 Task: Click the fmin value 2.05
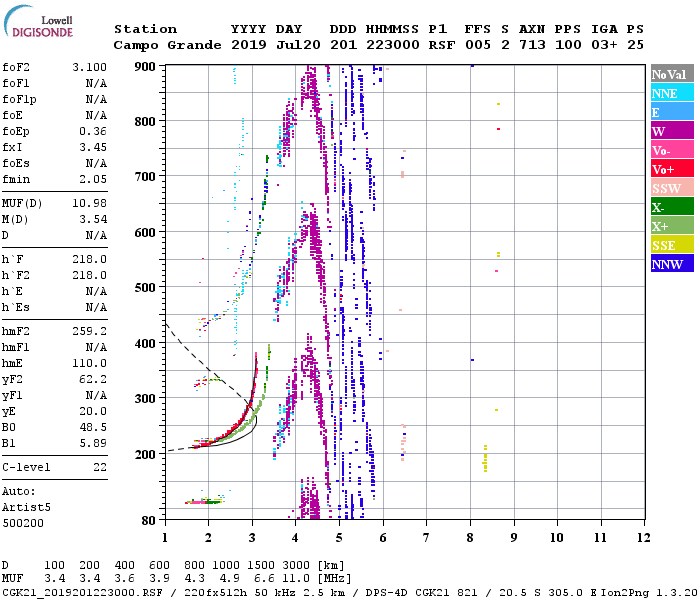(93, 179)
